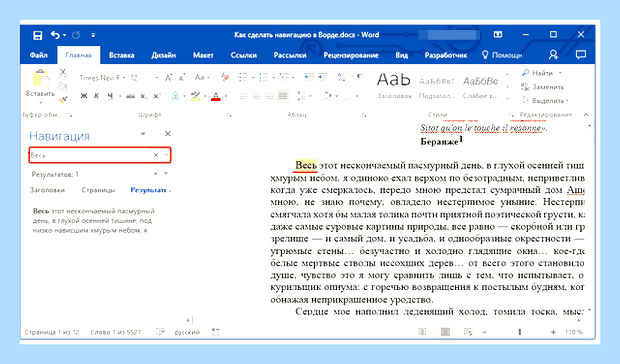
Task: Click the Increase Indent icon
Action: click(x=322, y=77)
